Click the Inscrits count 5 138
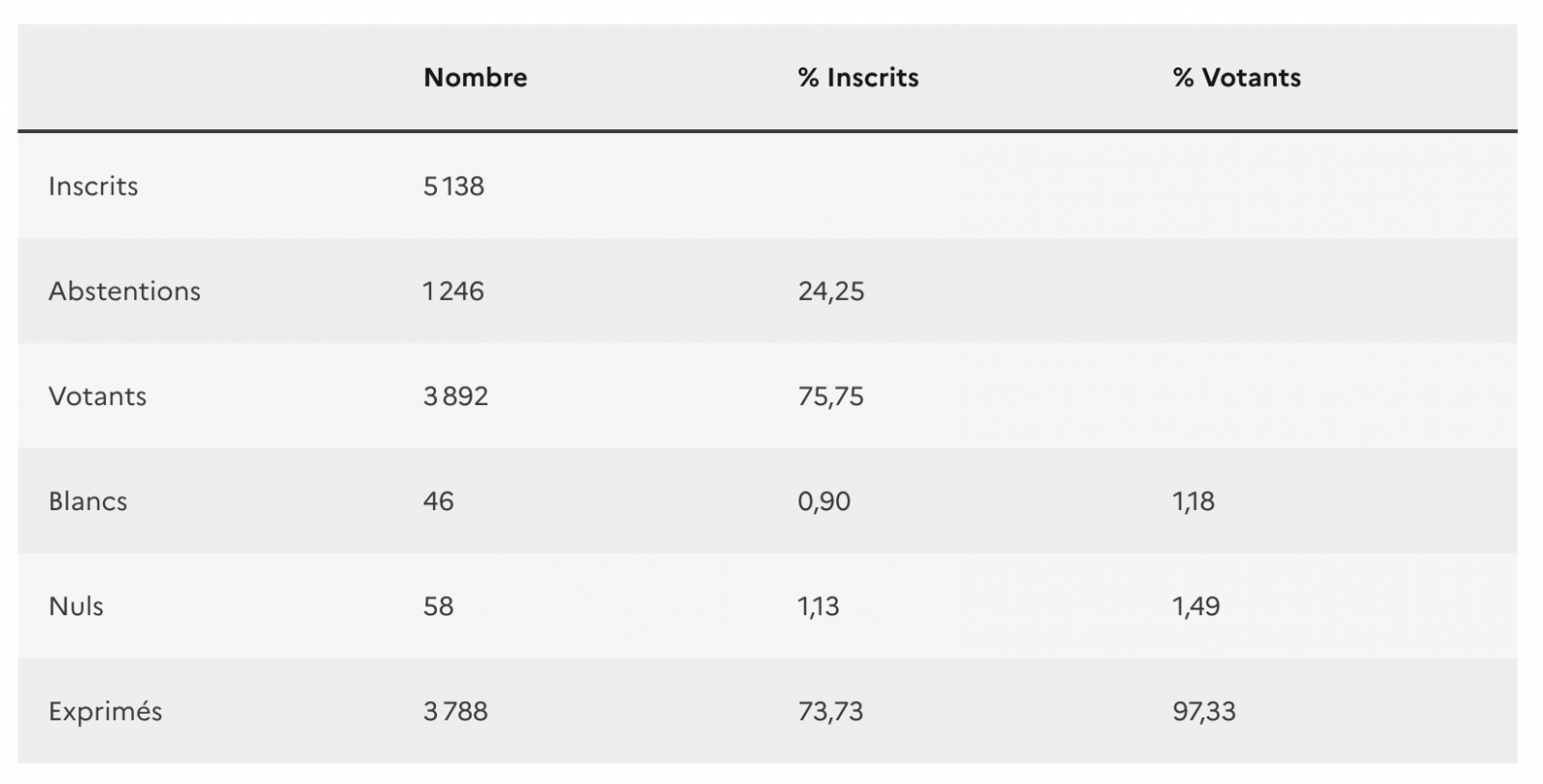This screenshot has height=784, width=1543. click(453, 186)
